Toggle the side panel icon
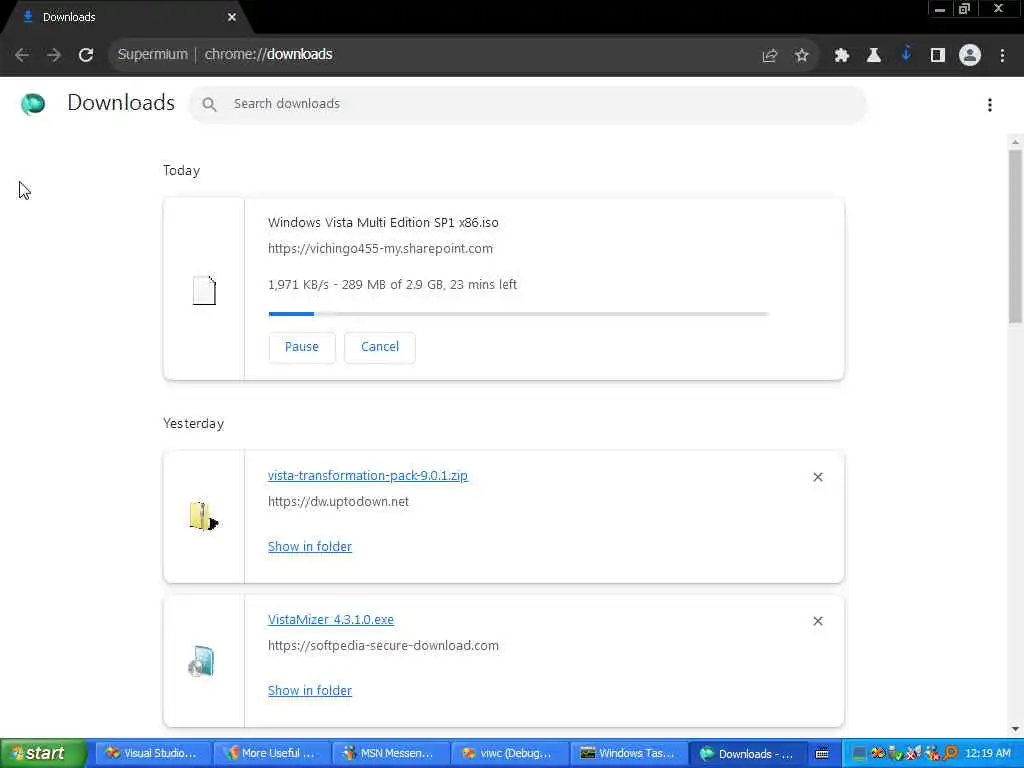This screenshot has width=1024, height=768. [938, 56]
